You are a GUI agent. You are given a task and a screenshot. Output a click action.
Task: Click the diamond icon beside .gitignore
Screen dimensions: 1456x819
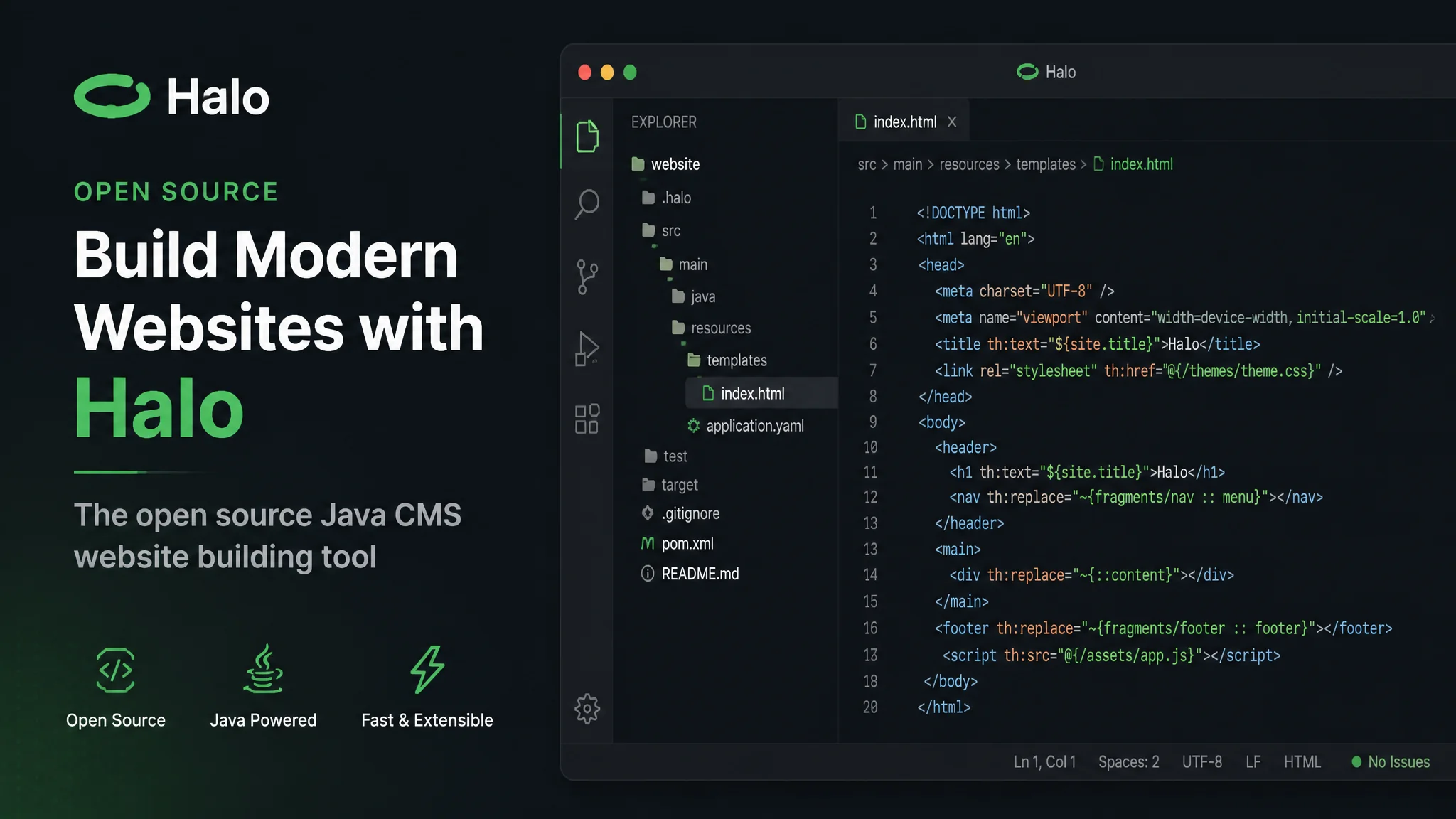coord(648,513)
